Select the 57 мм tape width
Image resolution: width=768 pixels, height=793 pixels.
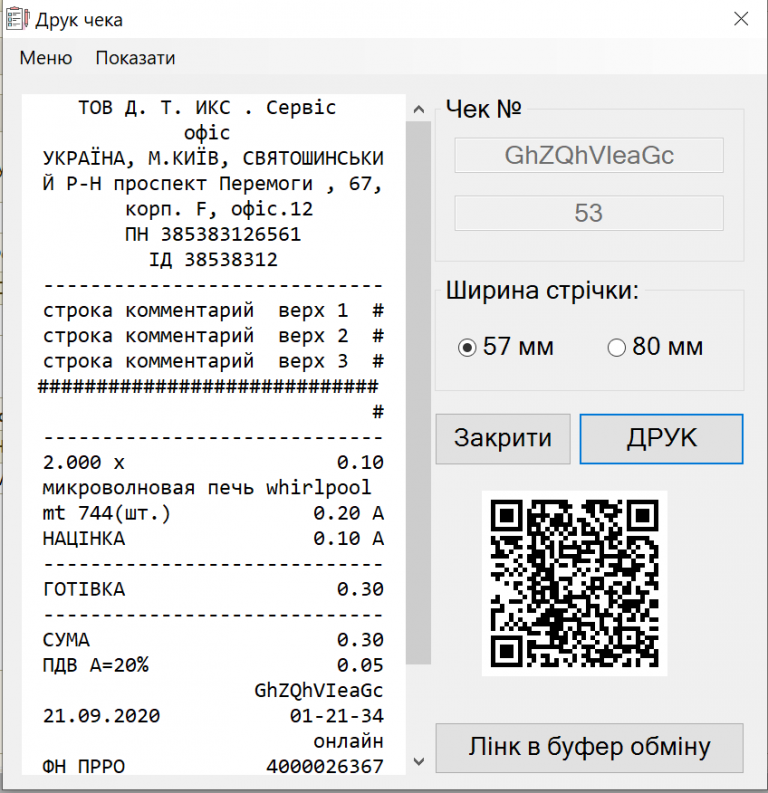point(505,347)
